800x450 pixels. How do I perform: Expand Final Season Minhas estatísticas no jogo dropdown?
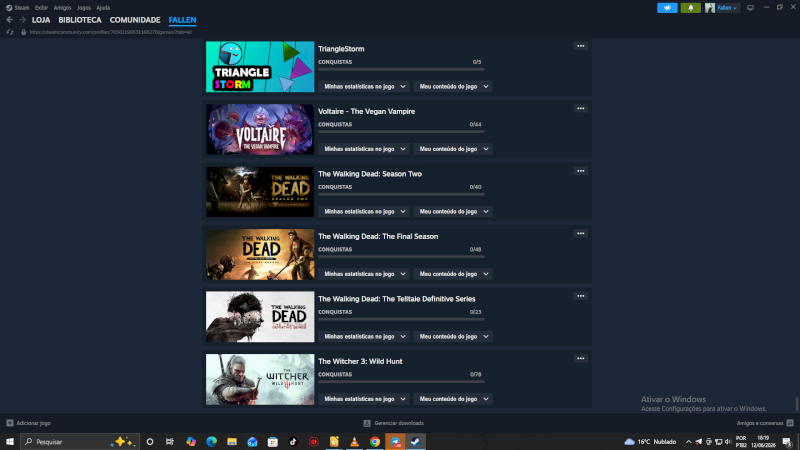point(364,274)
